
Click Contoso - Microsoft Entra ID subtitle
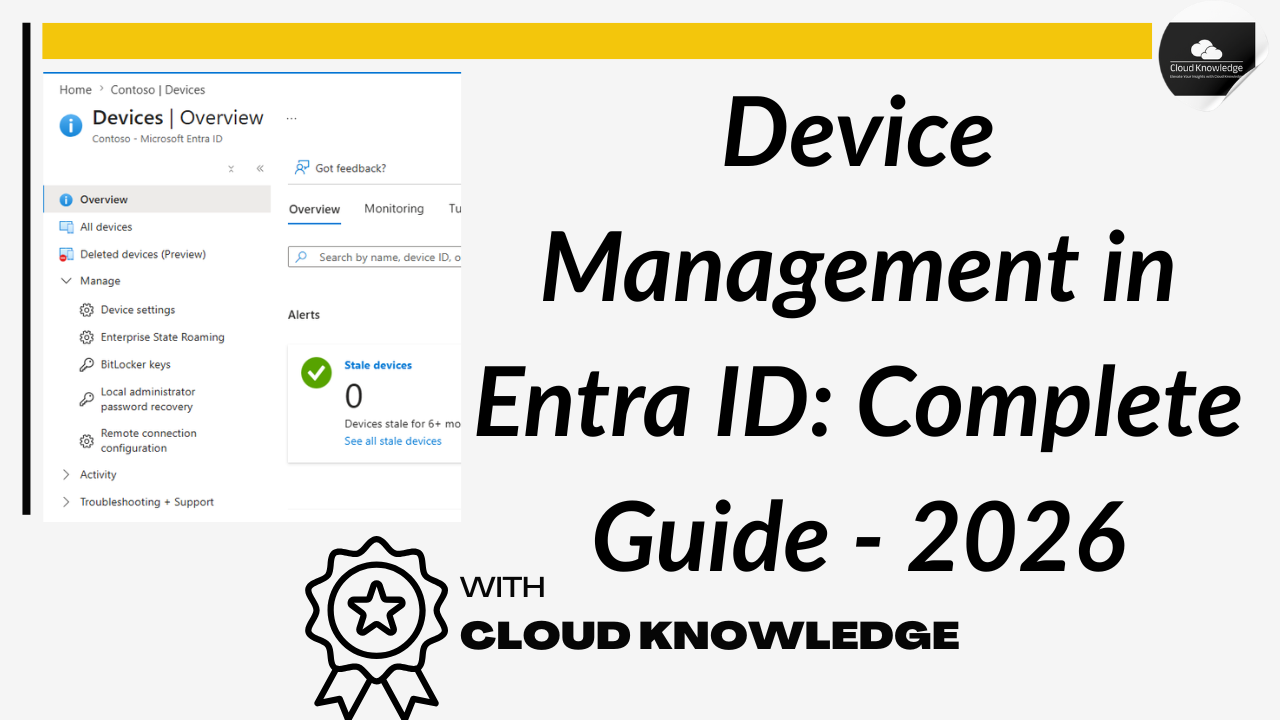coord(157,139)
